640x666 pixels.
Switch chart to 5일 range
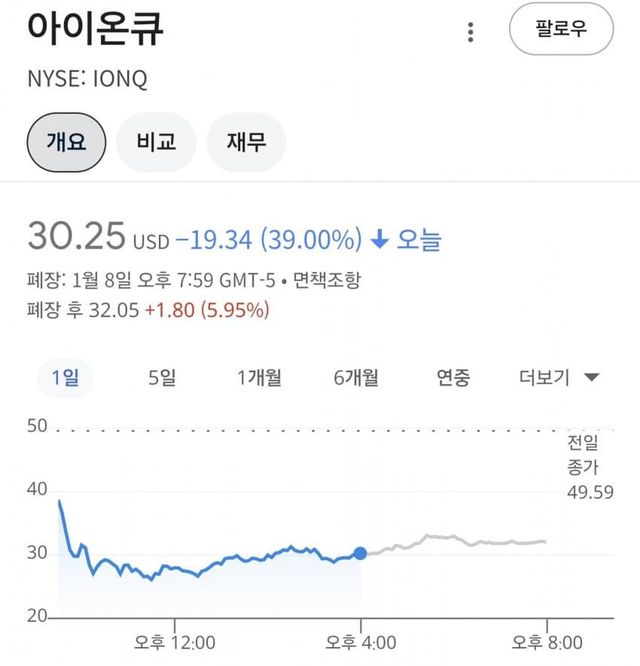tap(162, 377)
